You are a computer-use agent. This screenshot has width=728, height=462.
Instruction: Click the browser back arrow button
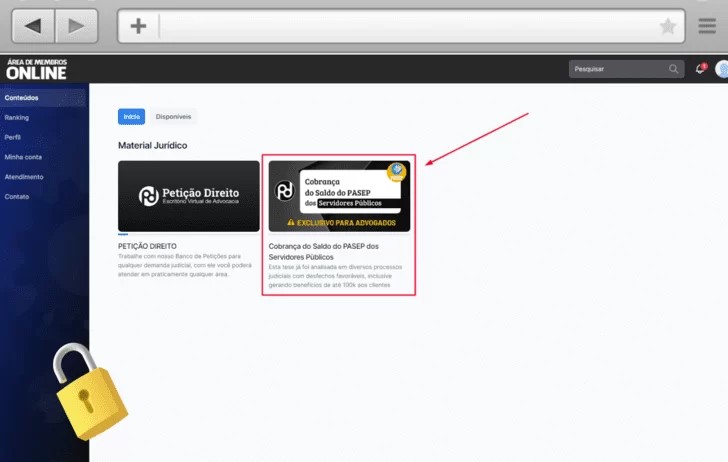(x=33, y=26)
